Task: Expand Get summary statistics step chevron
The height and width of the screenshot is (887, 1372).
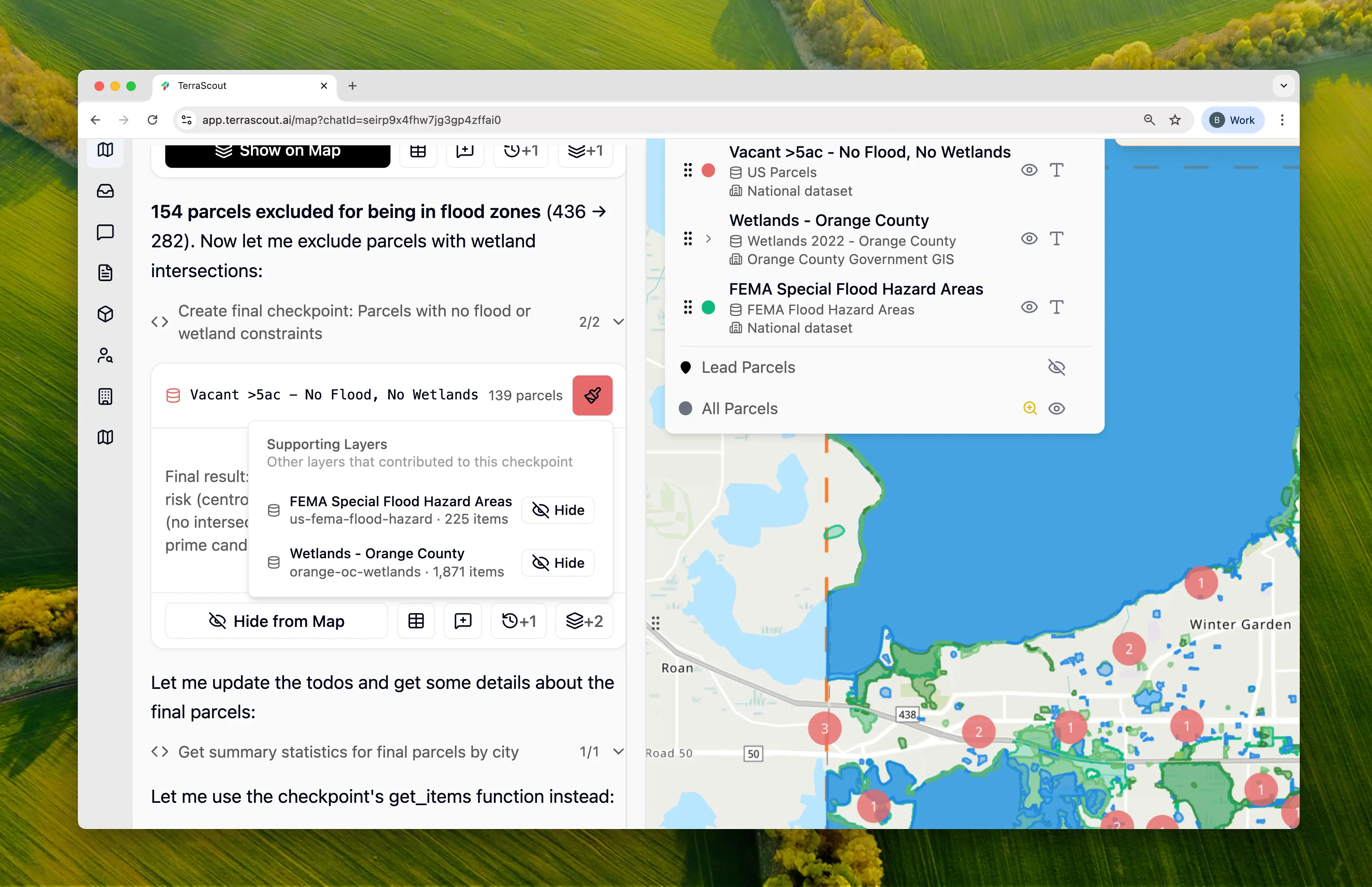Action: [x=619, y=752]
